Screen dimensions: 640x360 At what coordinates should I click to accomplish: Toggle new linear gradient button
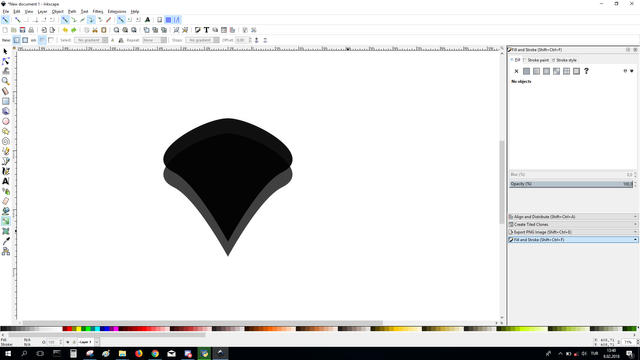point(16,40)
